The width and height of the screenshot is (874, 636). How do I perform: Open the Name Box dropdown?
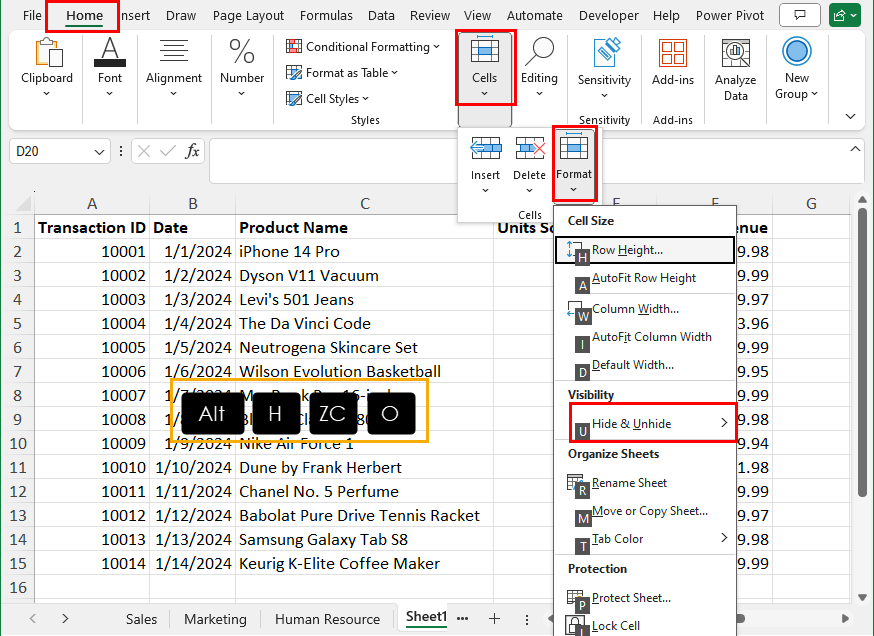tap(99, 152)
